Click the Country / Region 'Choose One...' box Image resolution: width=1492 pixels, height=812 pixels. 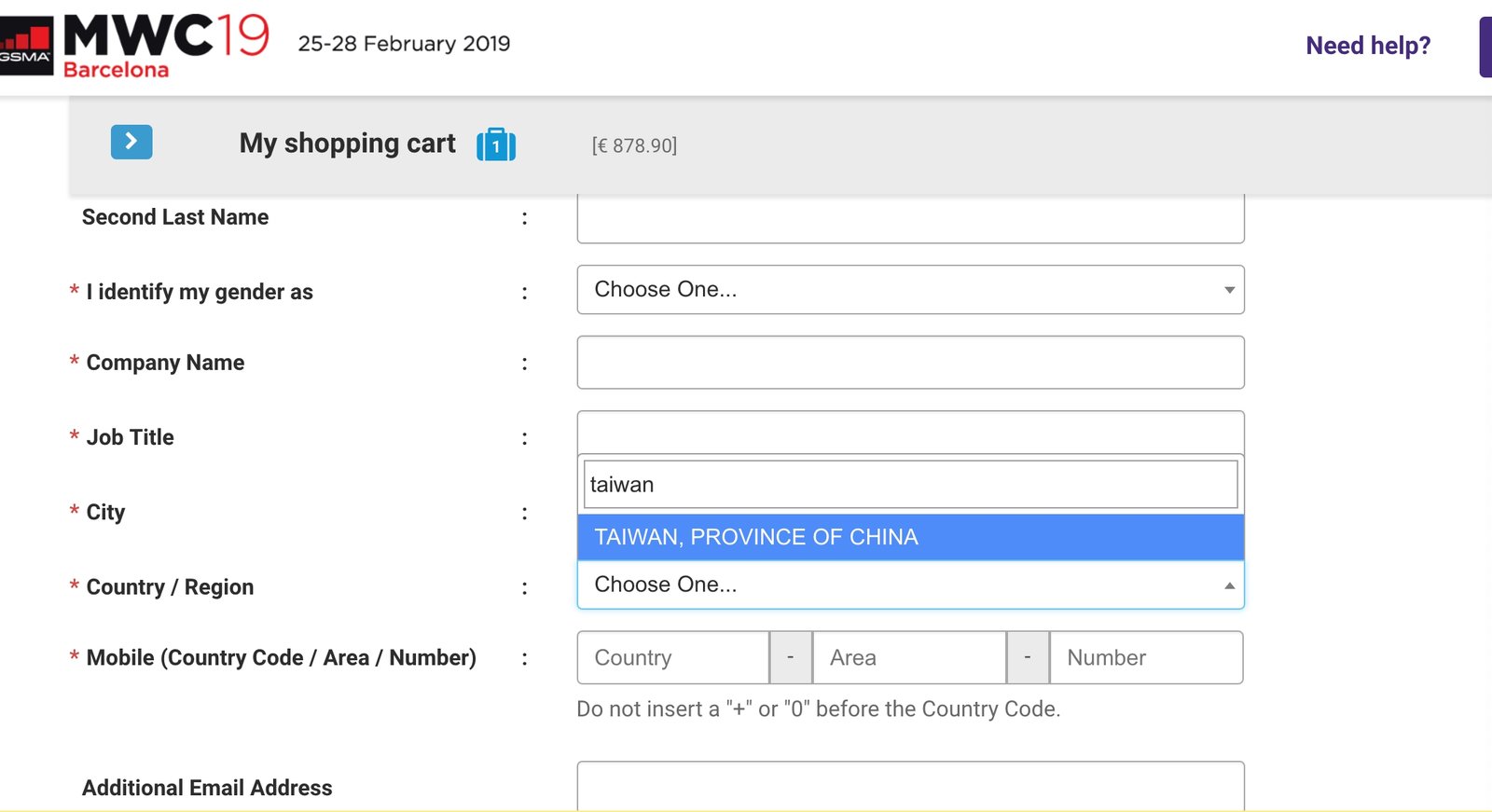(x=895, y=585)
